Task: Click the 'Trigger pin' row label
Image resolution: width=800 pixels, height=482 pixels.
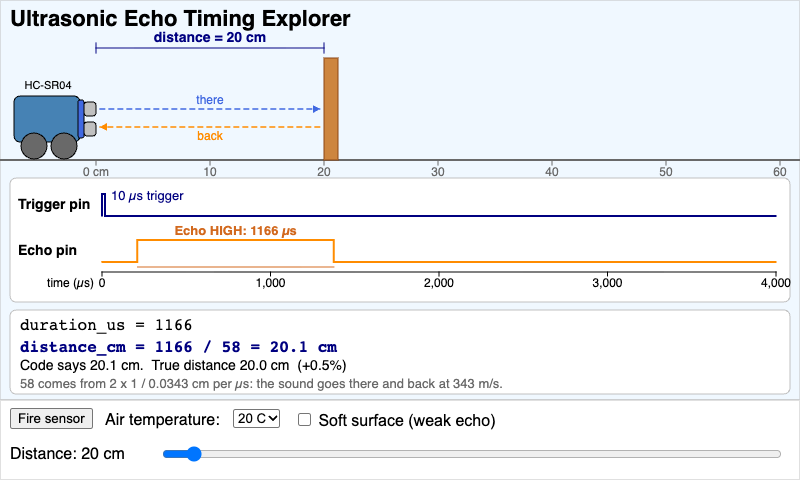Action: pyautogui.click(x=54, y=205)
